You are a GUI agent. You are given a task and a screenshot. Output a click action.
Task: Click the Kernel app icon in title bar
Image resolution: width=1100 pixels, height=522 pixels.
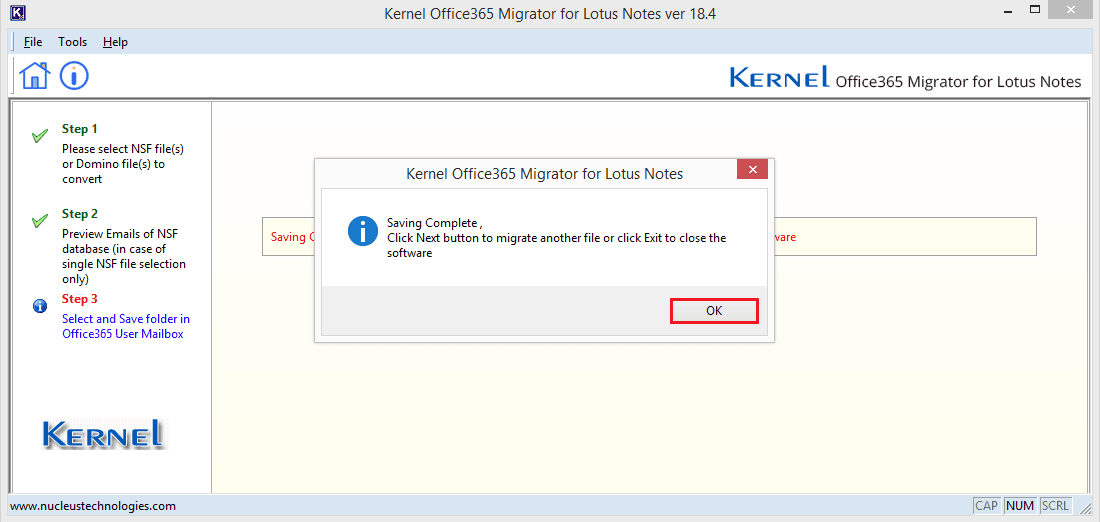tap(20, 13)
